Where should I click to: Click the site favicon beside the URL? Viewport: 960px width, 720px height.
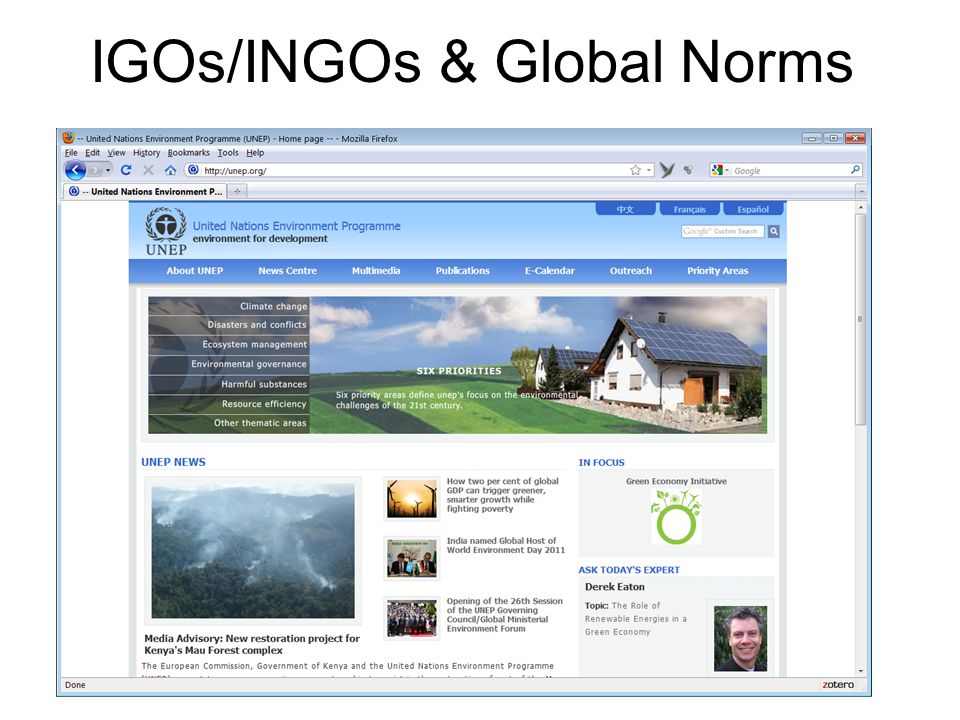tap(193, 170)
